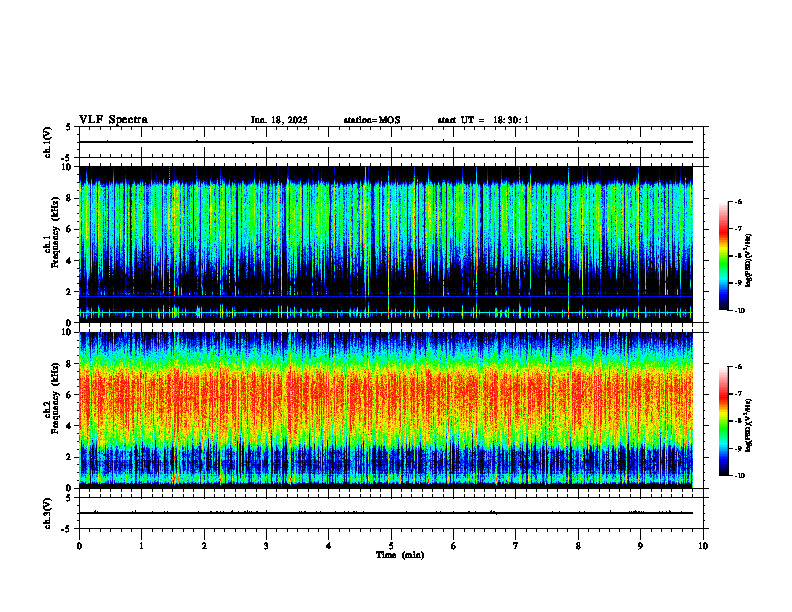The width and height of the screenshot is (792, 612).
Task: Select the "start UT = 18:30: 1" text
Action: point(483,120)
